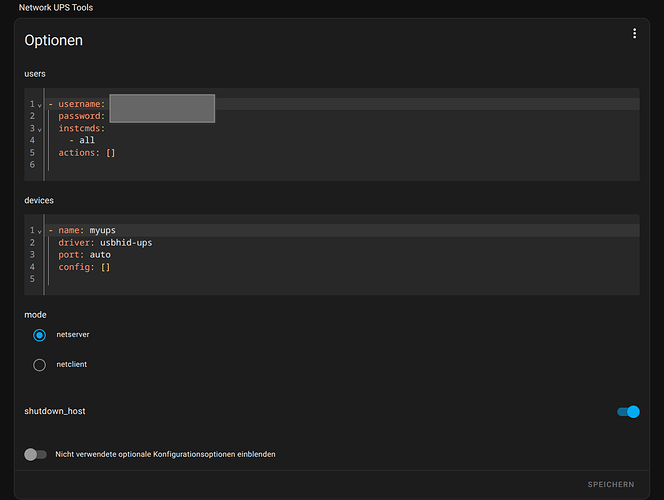The width and height of the screenshot is (664, 500).
Task: Click the '- all' instcmds entry
Action: click(x=82, y=140)
